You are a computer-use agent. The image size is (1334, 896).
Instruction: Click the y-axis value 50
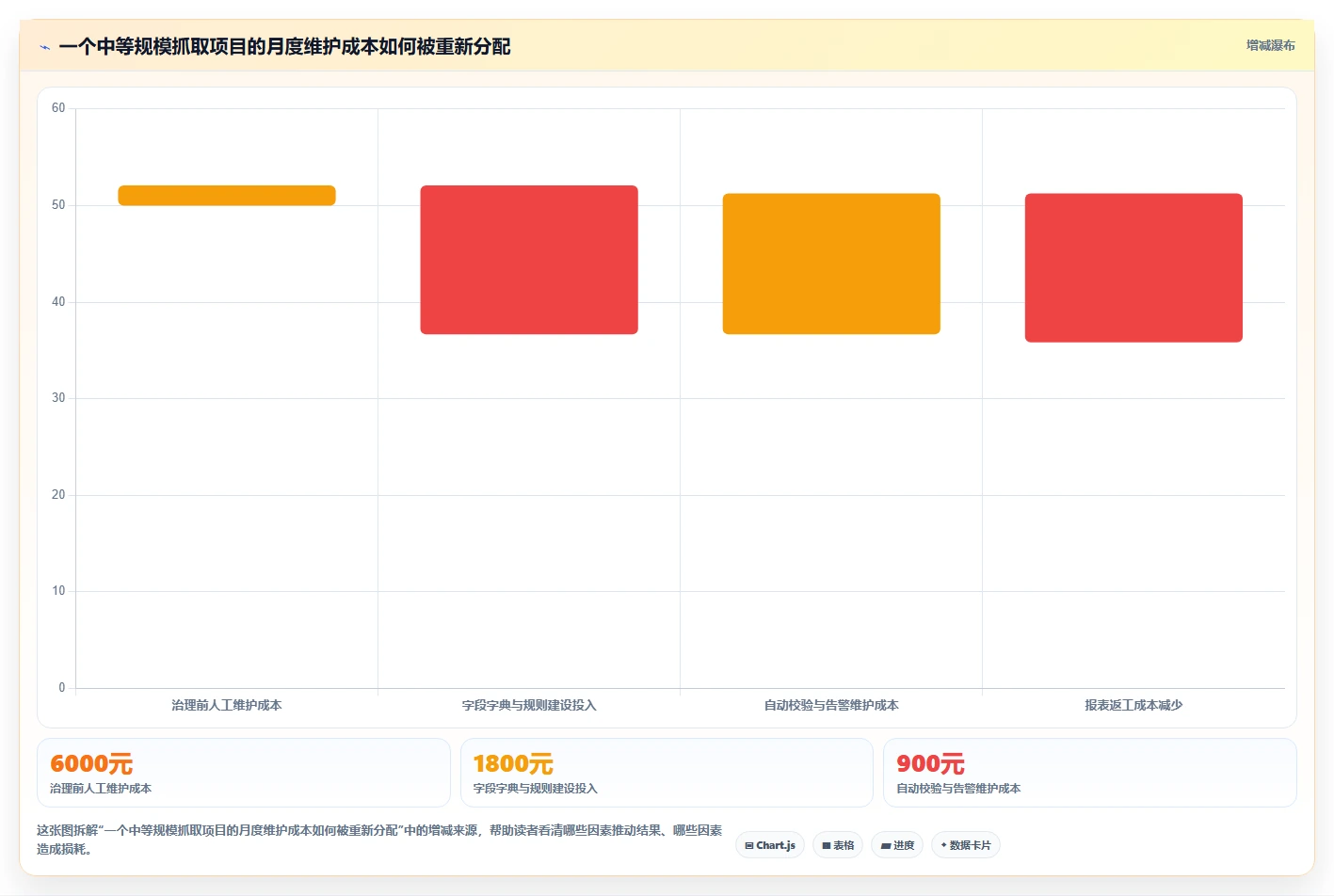click(x=58, y=205)
